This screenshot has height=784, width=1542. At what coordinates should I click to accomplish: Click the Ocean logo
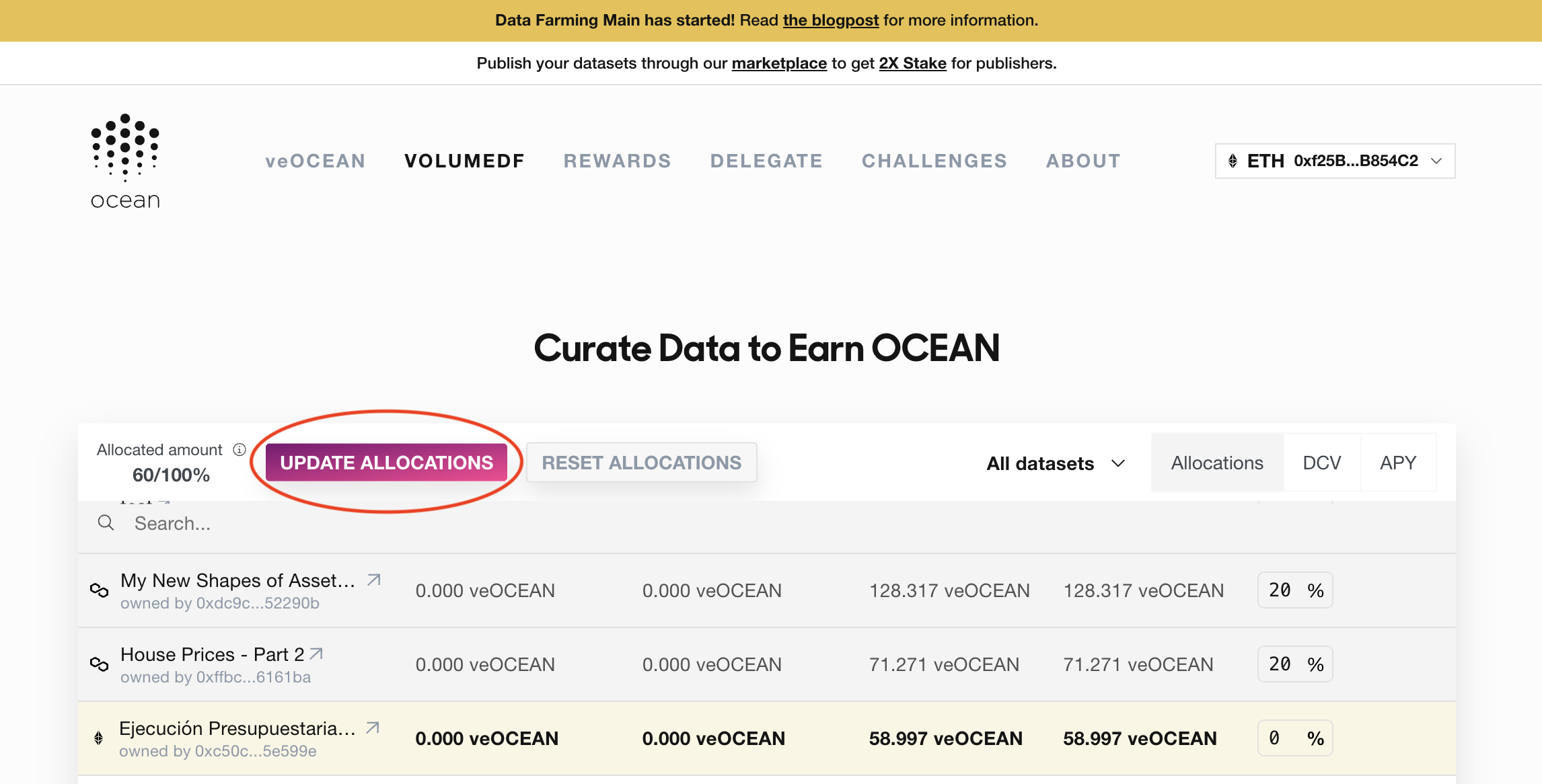click(125, 161)
